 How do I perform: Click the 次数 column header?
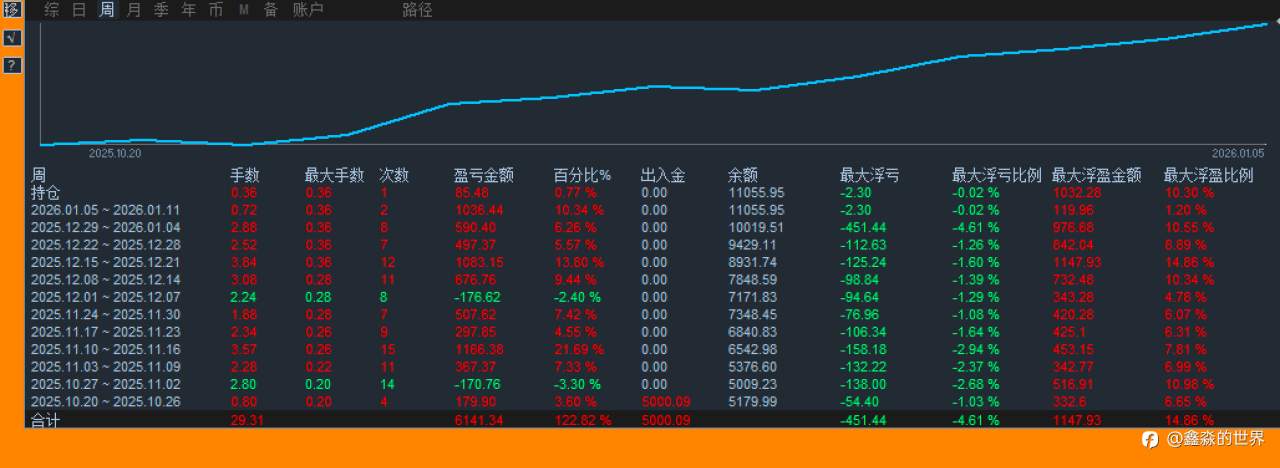394,175
